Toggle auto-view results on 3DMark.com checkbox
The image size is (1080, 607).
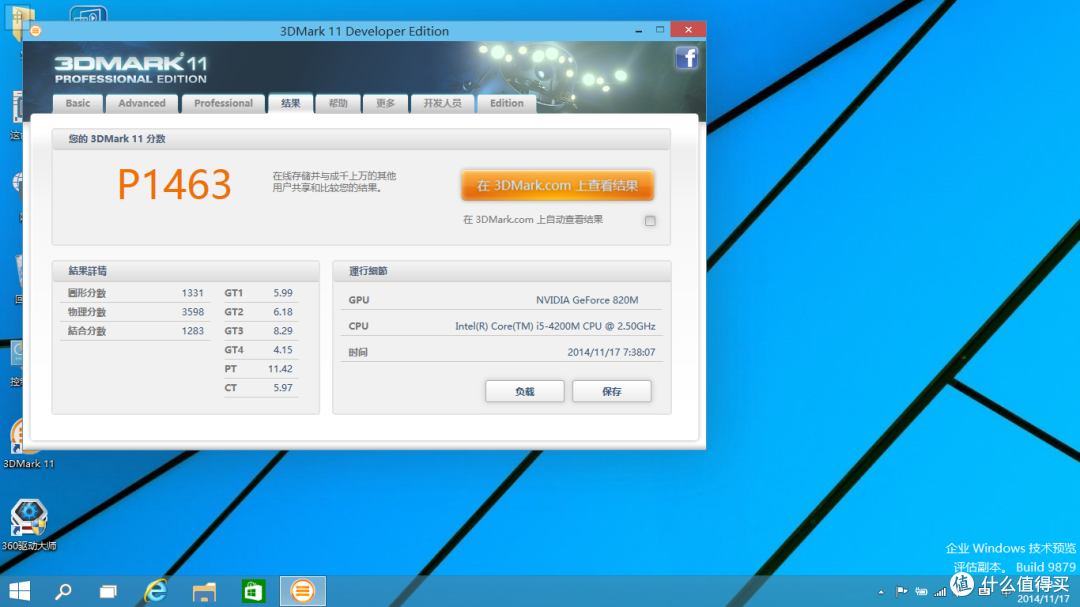click(650, 220)
